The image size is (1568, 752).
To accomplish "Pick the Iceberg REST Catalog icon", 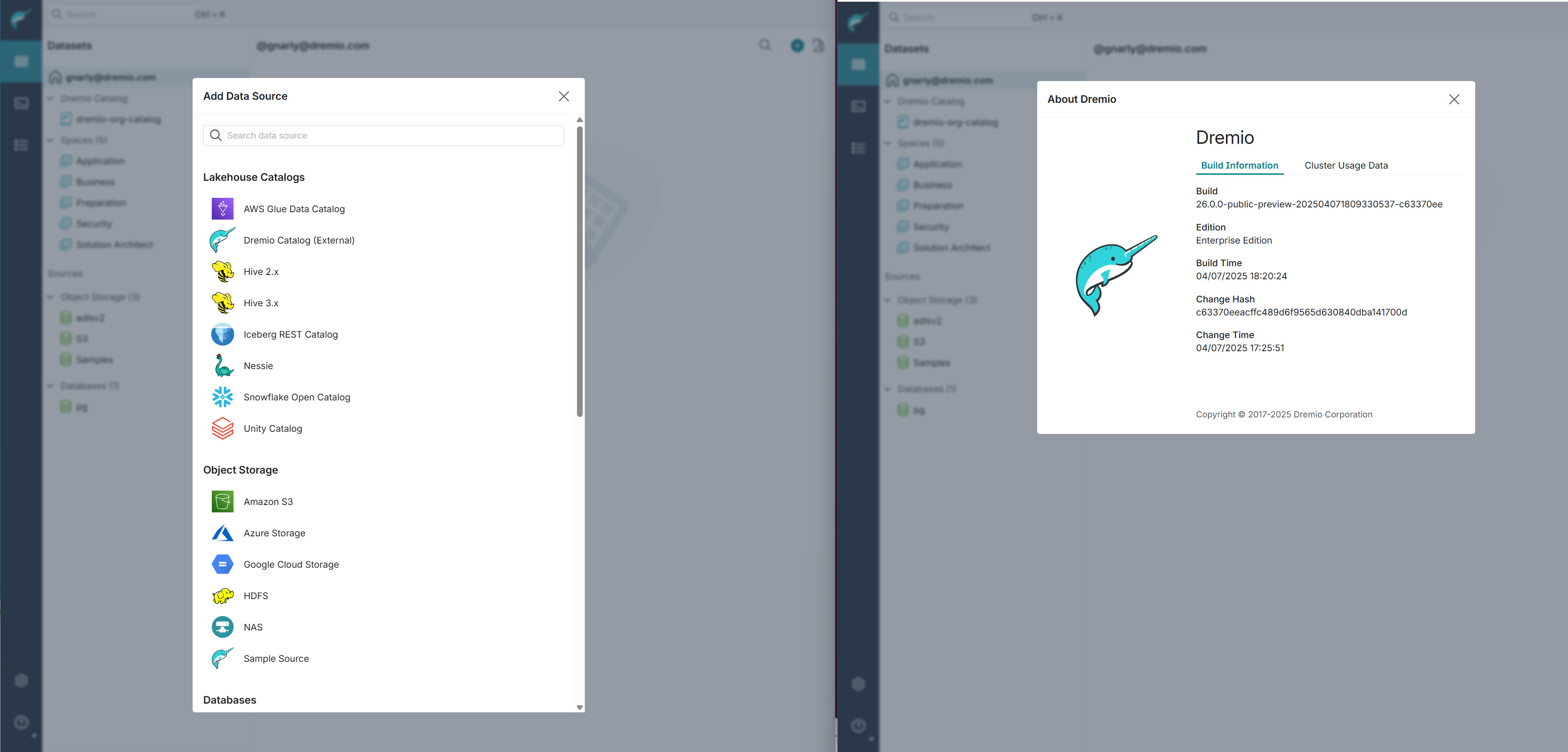I will coord(222,334).
